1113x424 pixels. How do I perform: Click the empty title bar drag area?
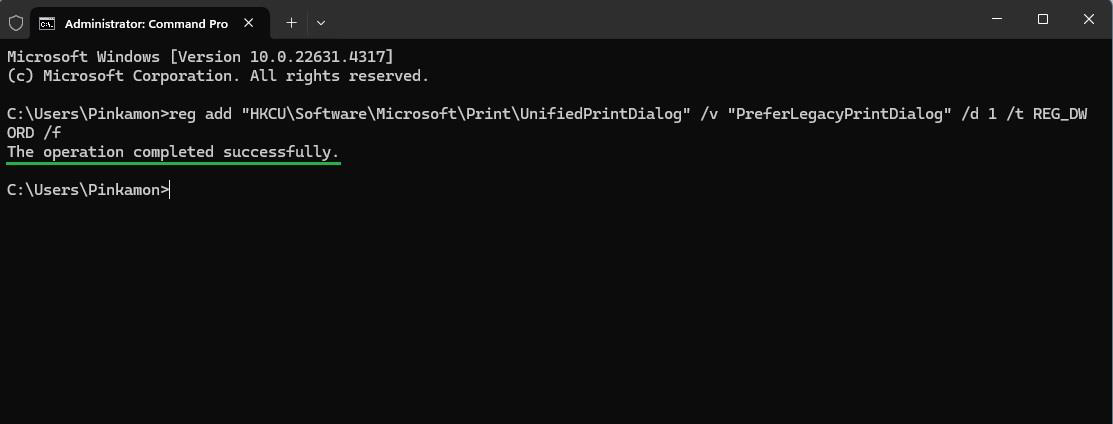(650, 20)
